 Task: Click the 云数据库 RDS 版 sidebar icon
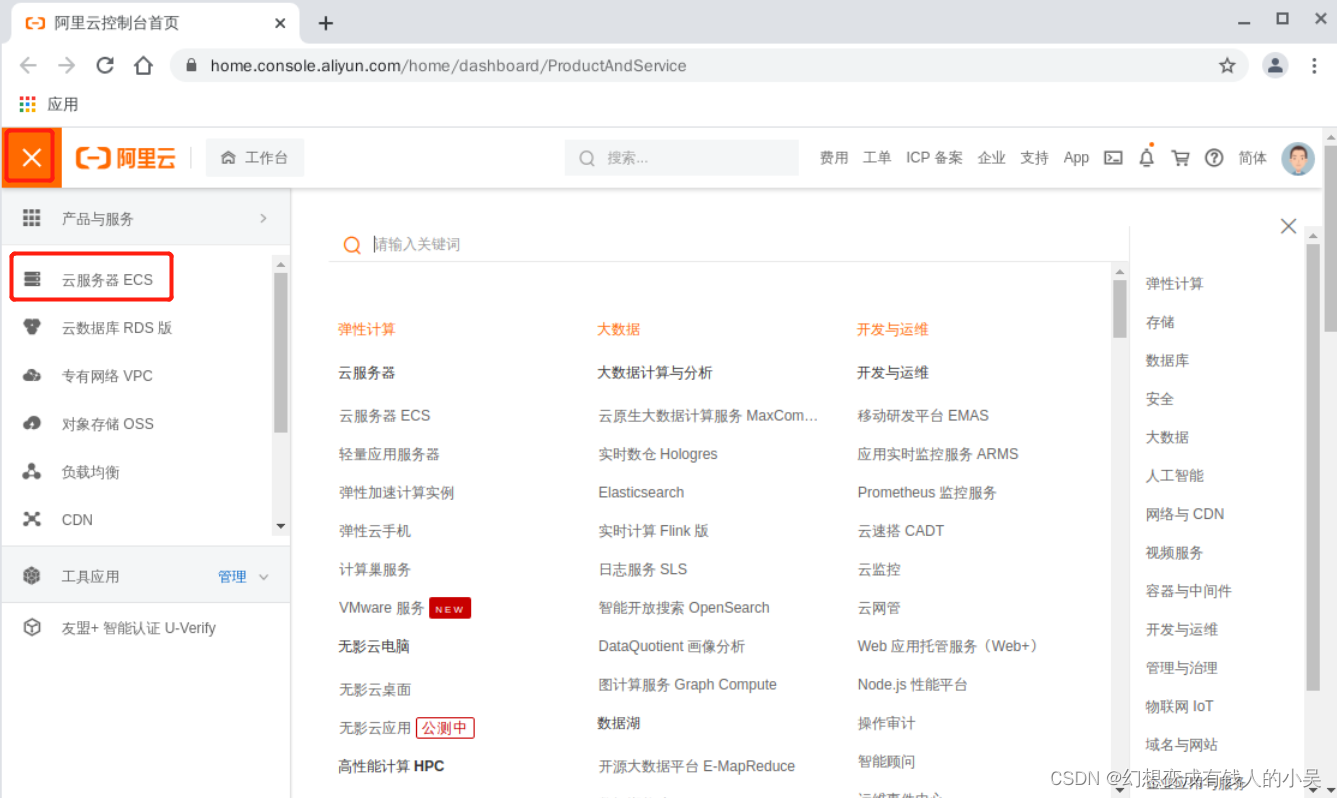point(32,327)
